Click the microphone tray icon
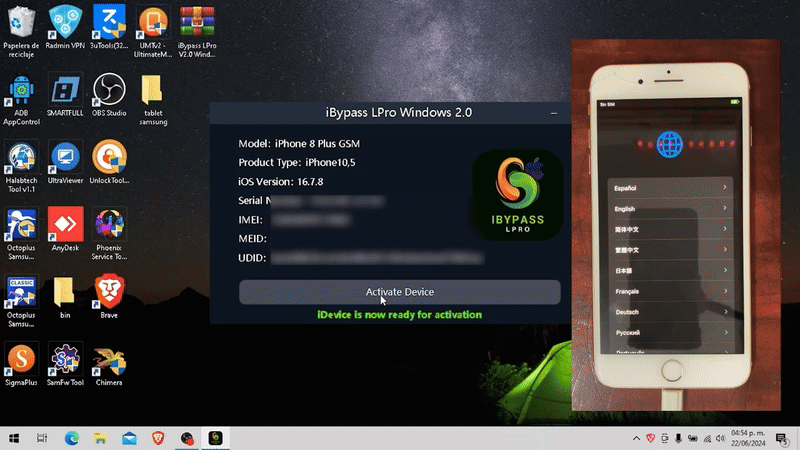The height and width of the screenshot is (450, 800). point(678,438)
